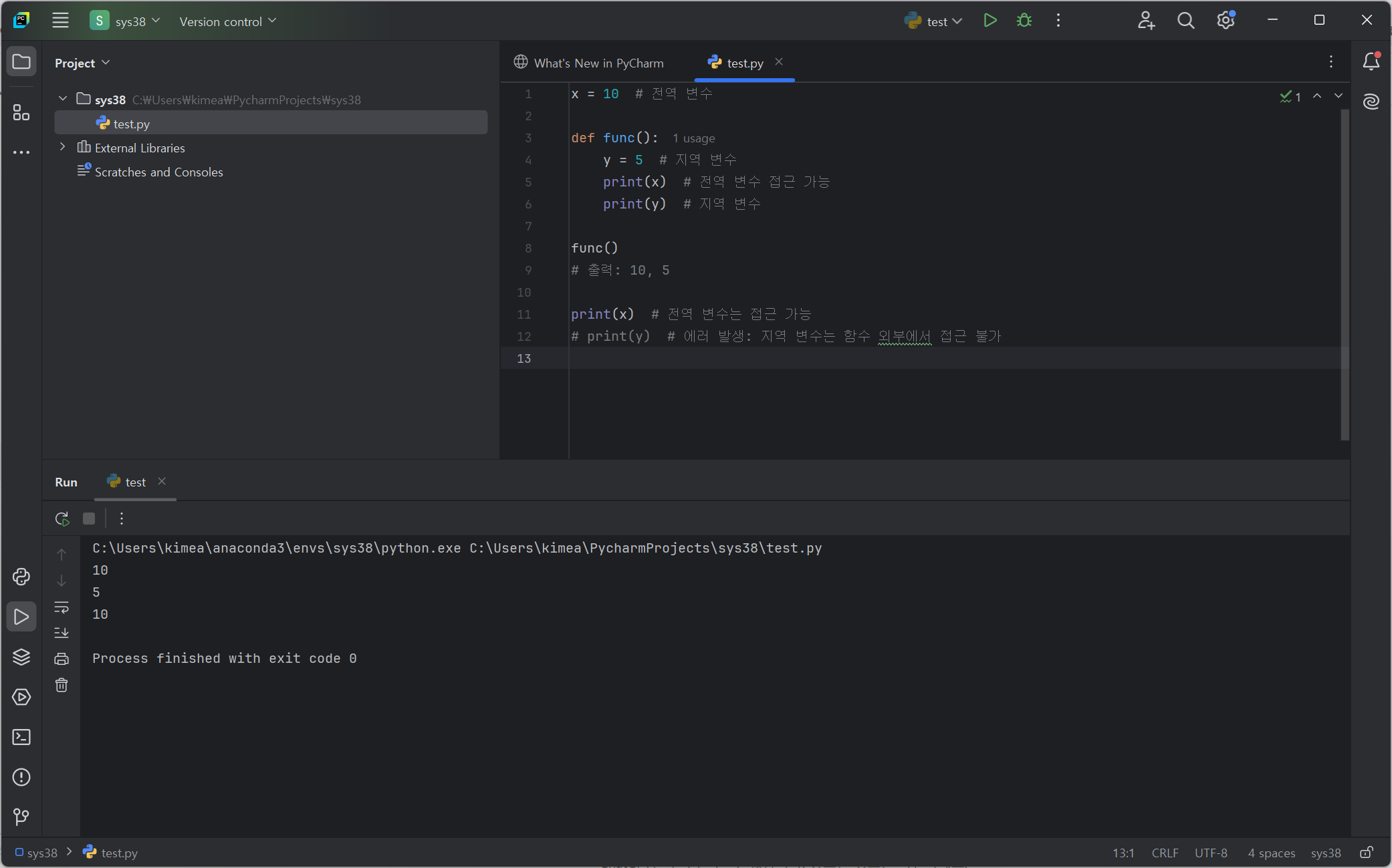Image resolution: width=1392 pixels, height=868 pixels.
Task: Click the editor vertical scrollbar
Action: [x=1345, y=274]
